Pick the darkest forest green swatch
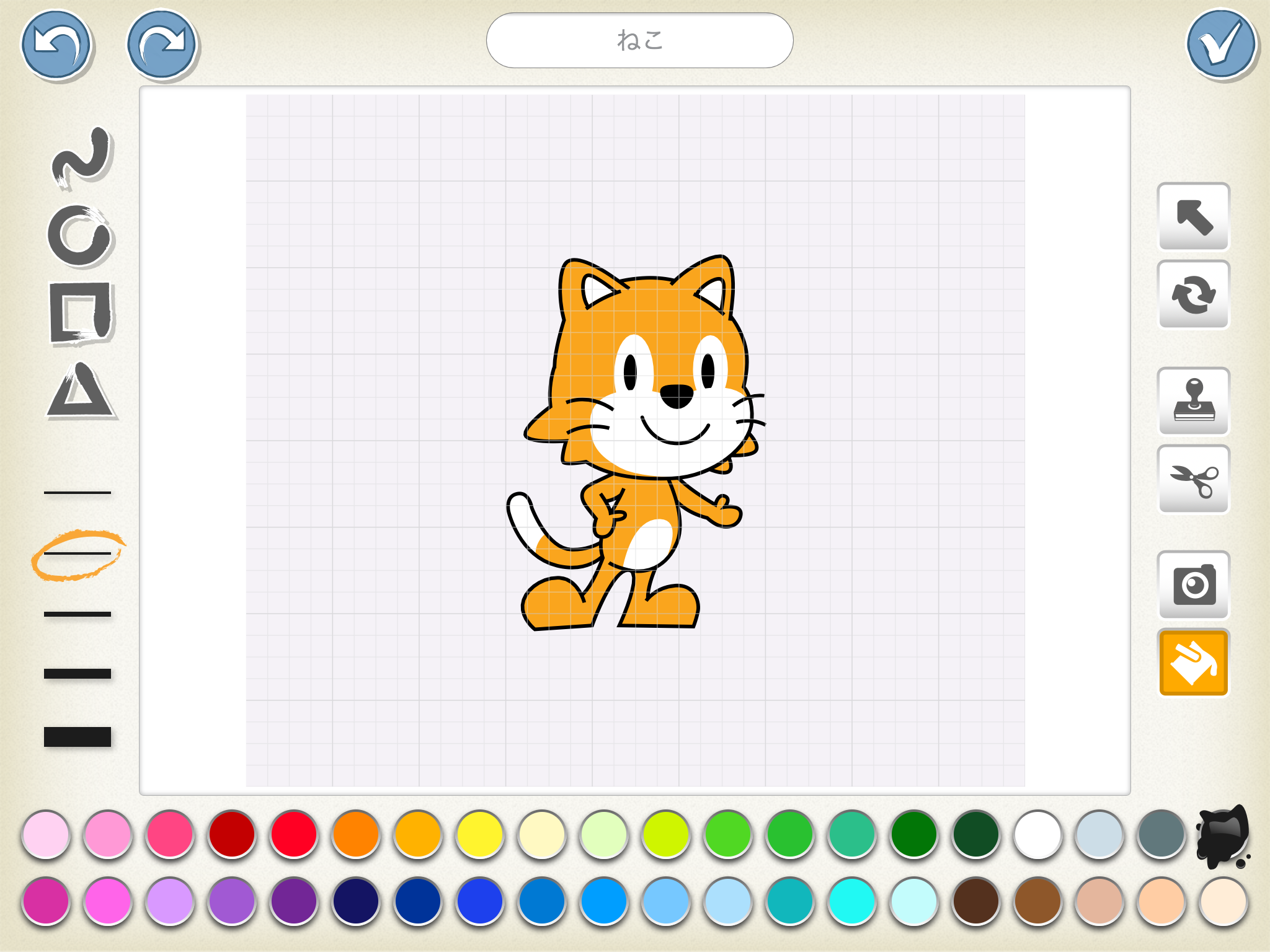Viewport: 1270px width, 952px height. [x=975, y=834]
